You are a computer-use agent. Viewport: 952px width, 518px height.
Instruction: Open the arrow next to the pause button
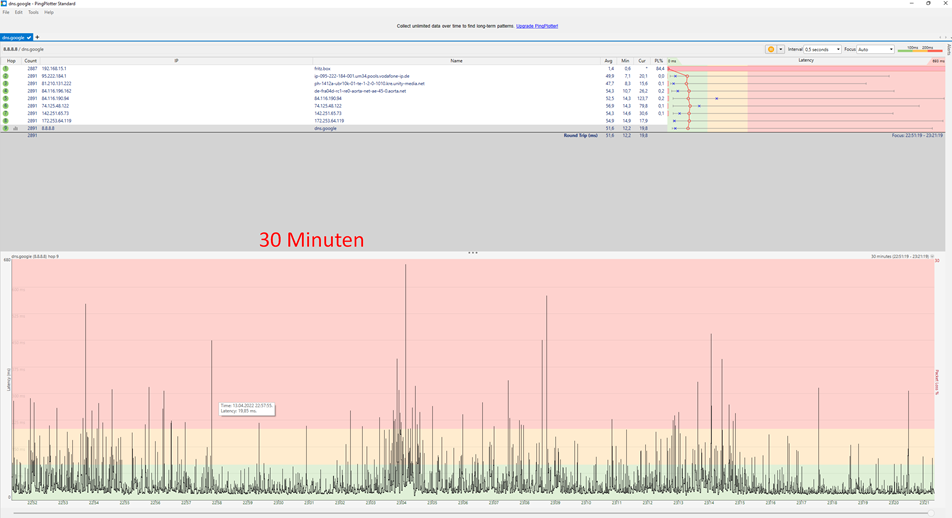781,49
